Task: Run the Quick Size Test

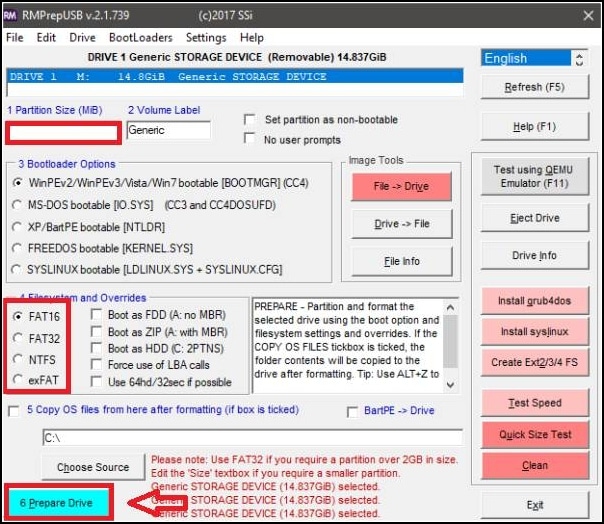Action: click(x=536, y=434)
